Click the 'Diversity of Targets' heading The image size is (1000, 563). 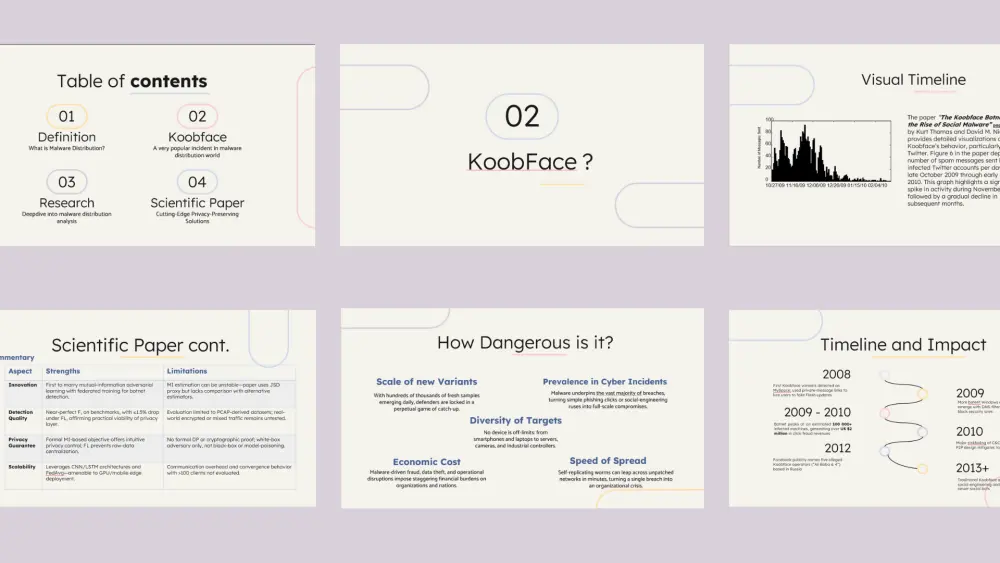coord(515,421)
